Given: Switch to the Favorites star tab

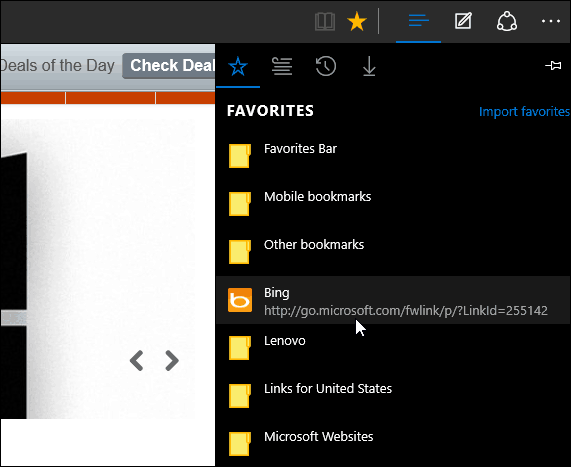Looking at the screenshot, I should click(x=238, y=66).
